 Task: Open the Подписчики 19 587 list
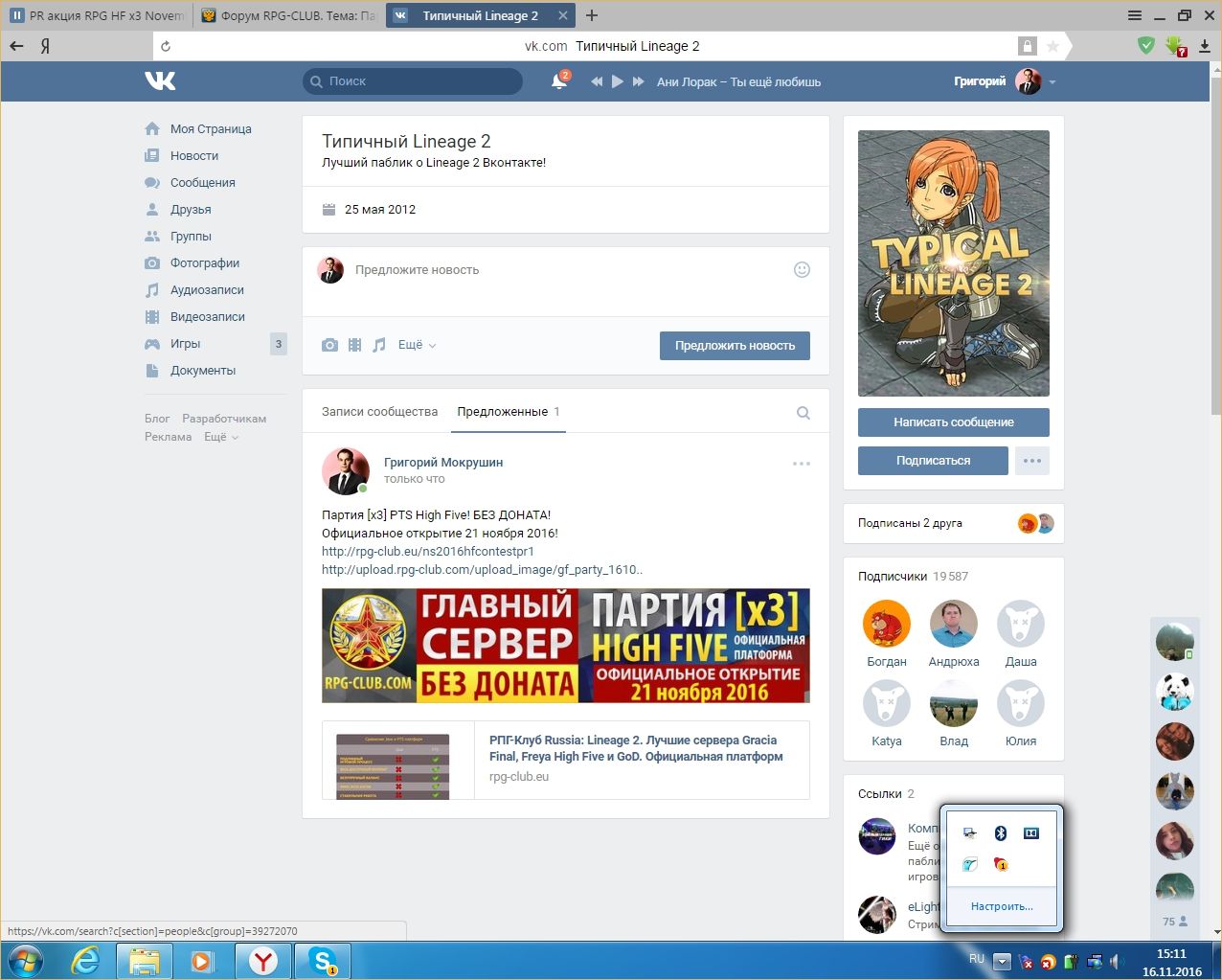point(913,577)
